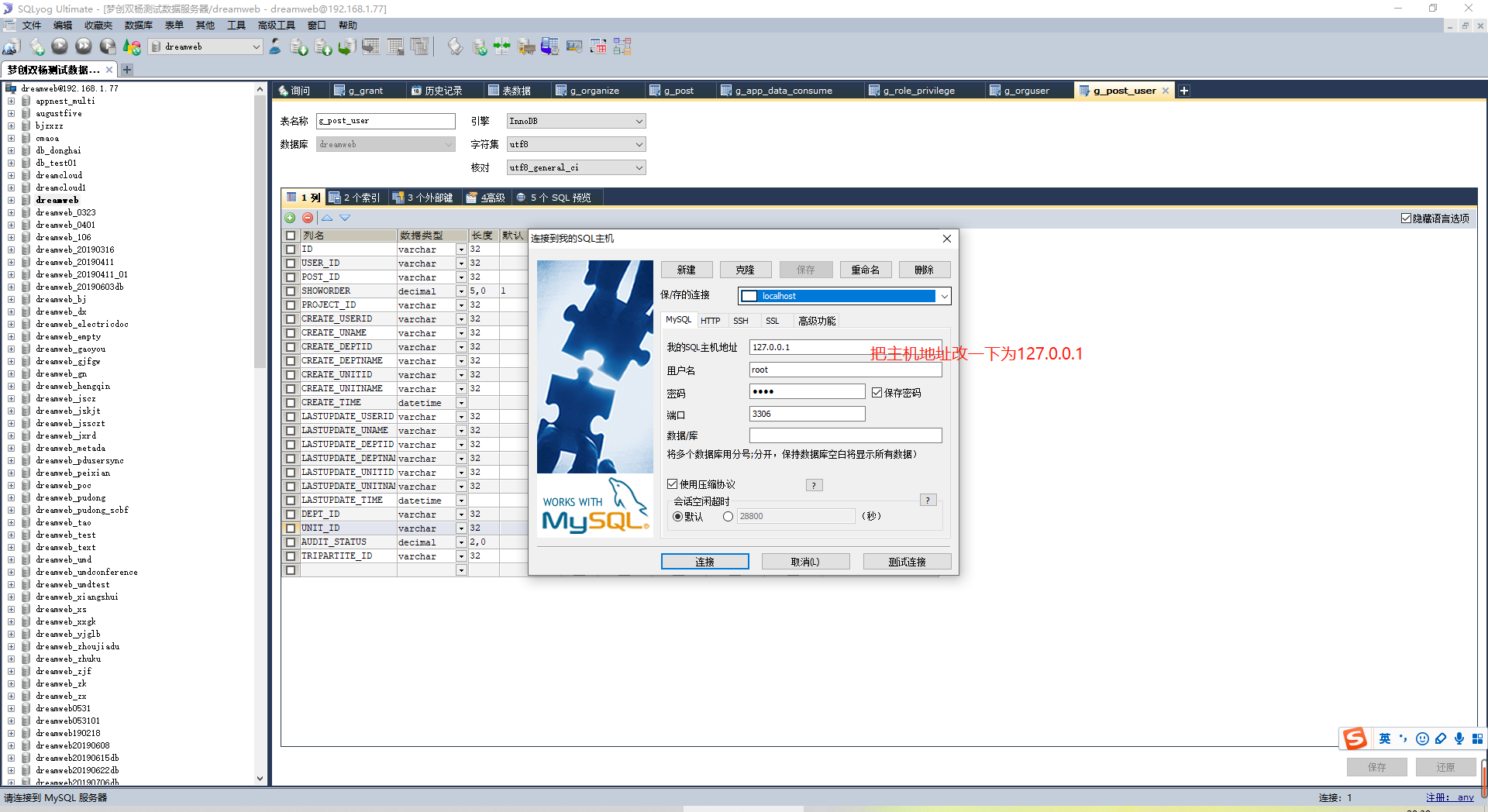The height and width of the screenshot is (812, 1488).
Task: Move column up with blue up arrow
Action: (327, 218)
